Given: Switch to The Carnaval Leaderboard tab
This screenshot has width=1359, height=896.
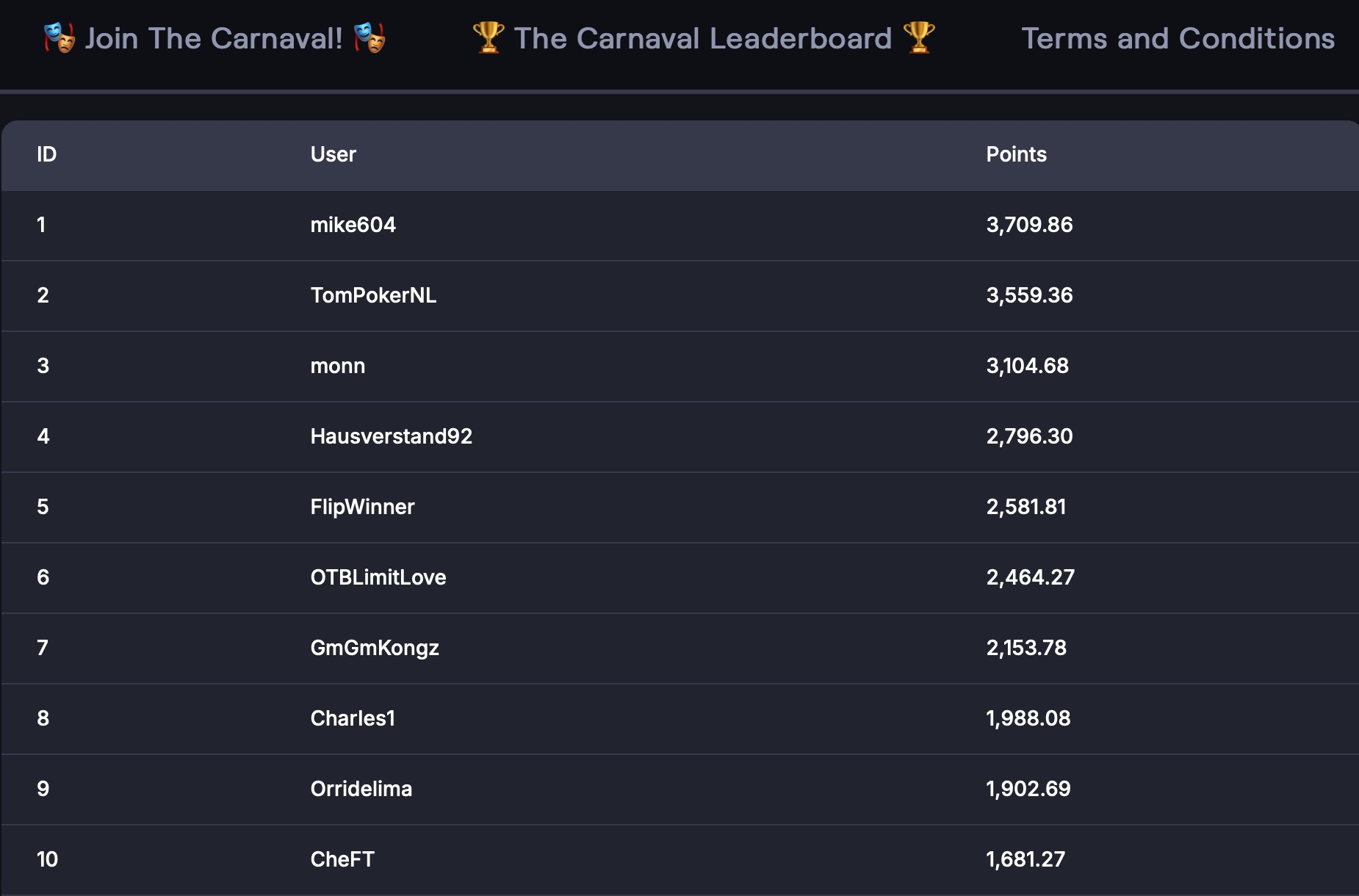Looking at the screenshot, I should (703, 38).
